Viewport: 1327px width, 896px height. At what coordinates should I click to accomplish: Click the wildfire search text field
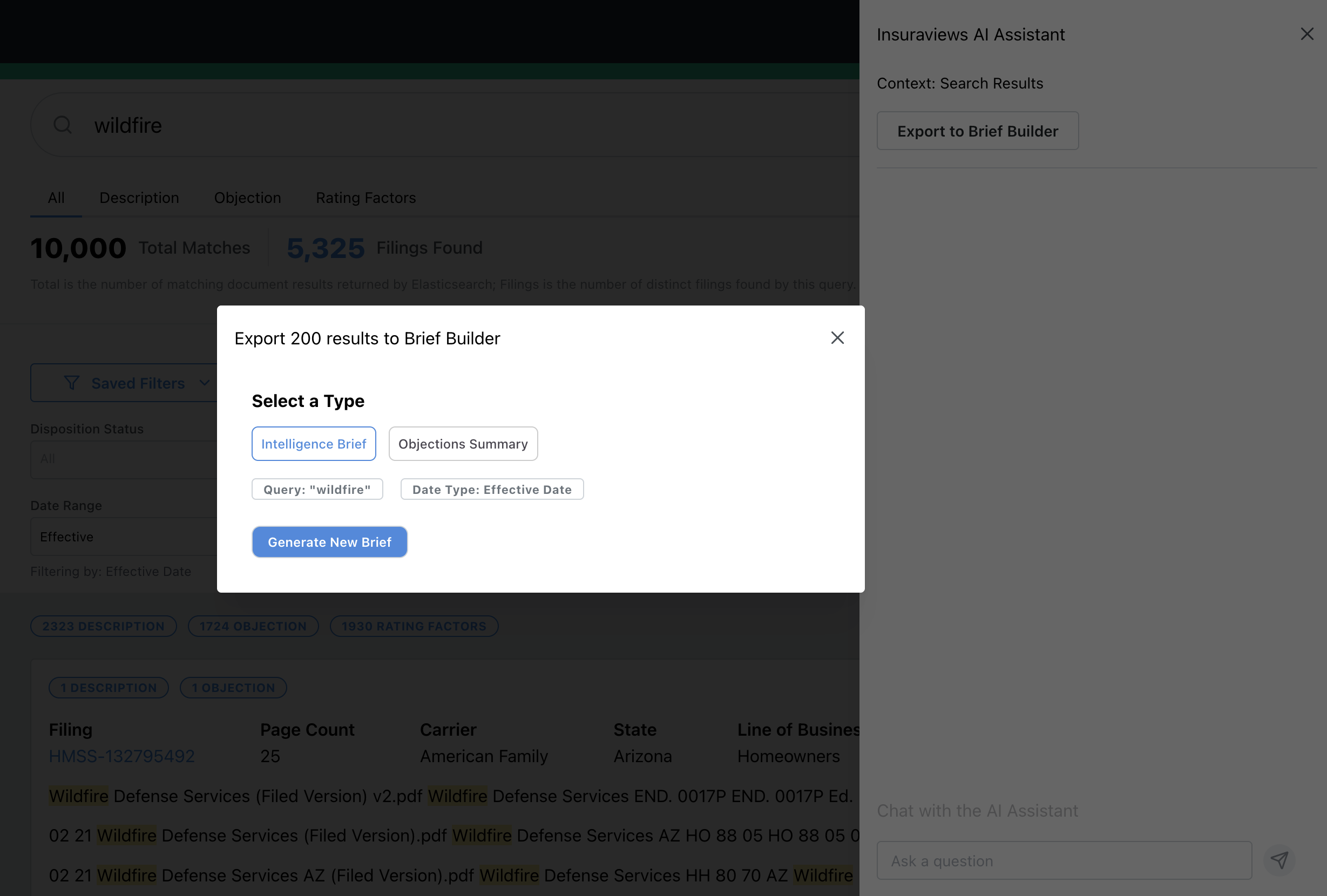pos(457,125)
